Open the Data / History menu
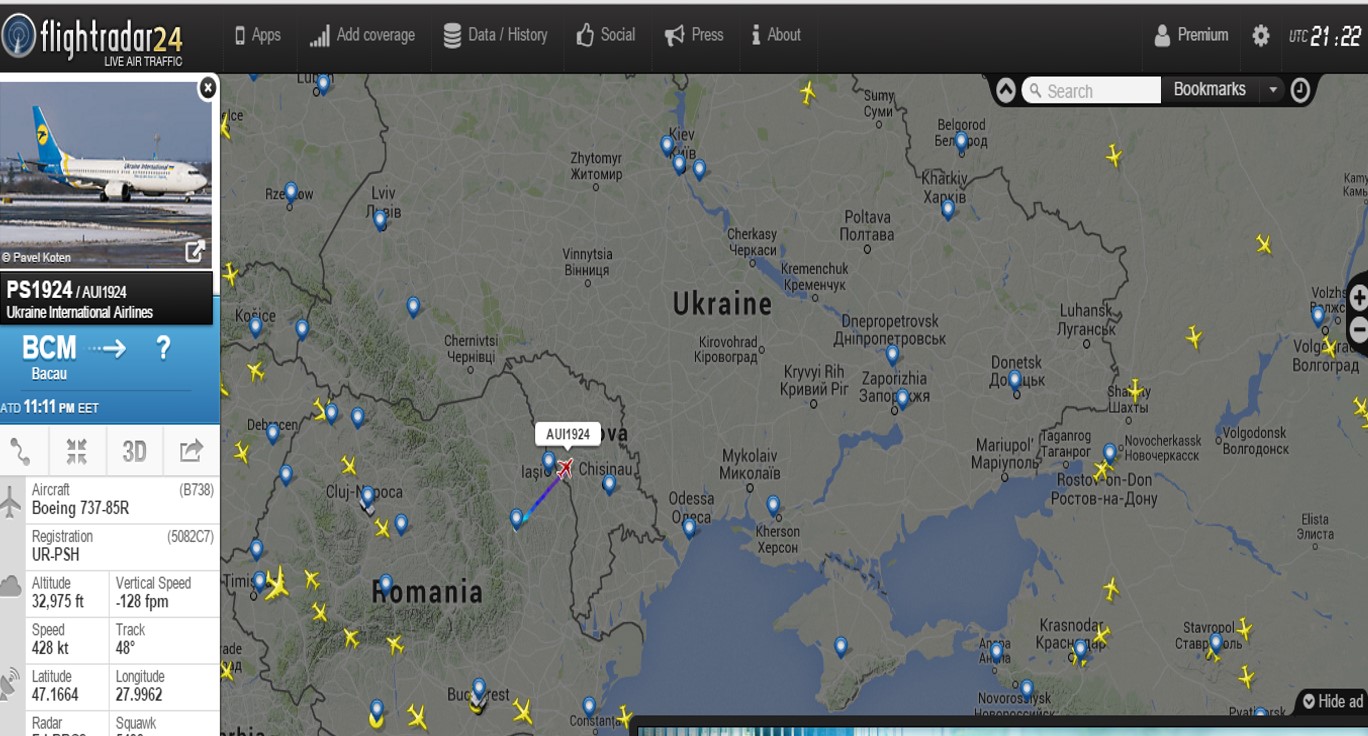Screen dimensions: 1368x736 pyautogui.click(x=495, y=35)
